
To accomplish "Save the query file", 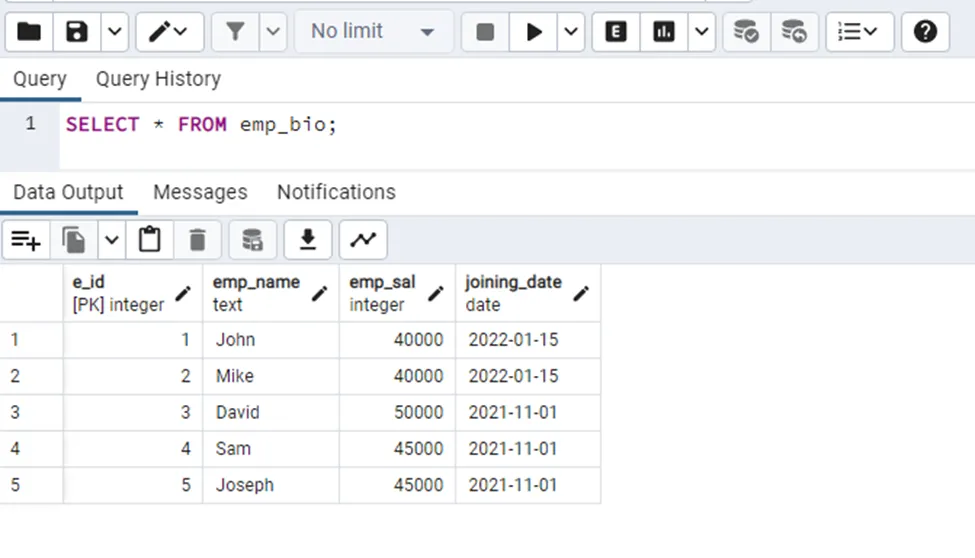I will [77, 32].
